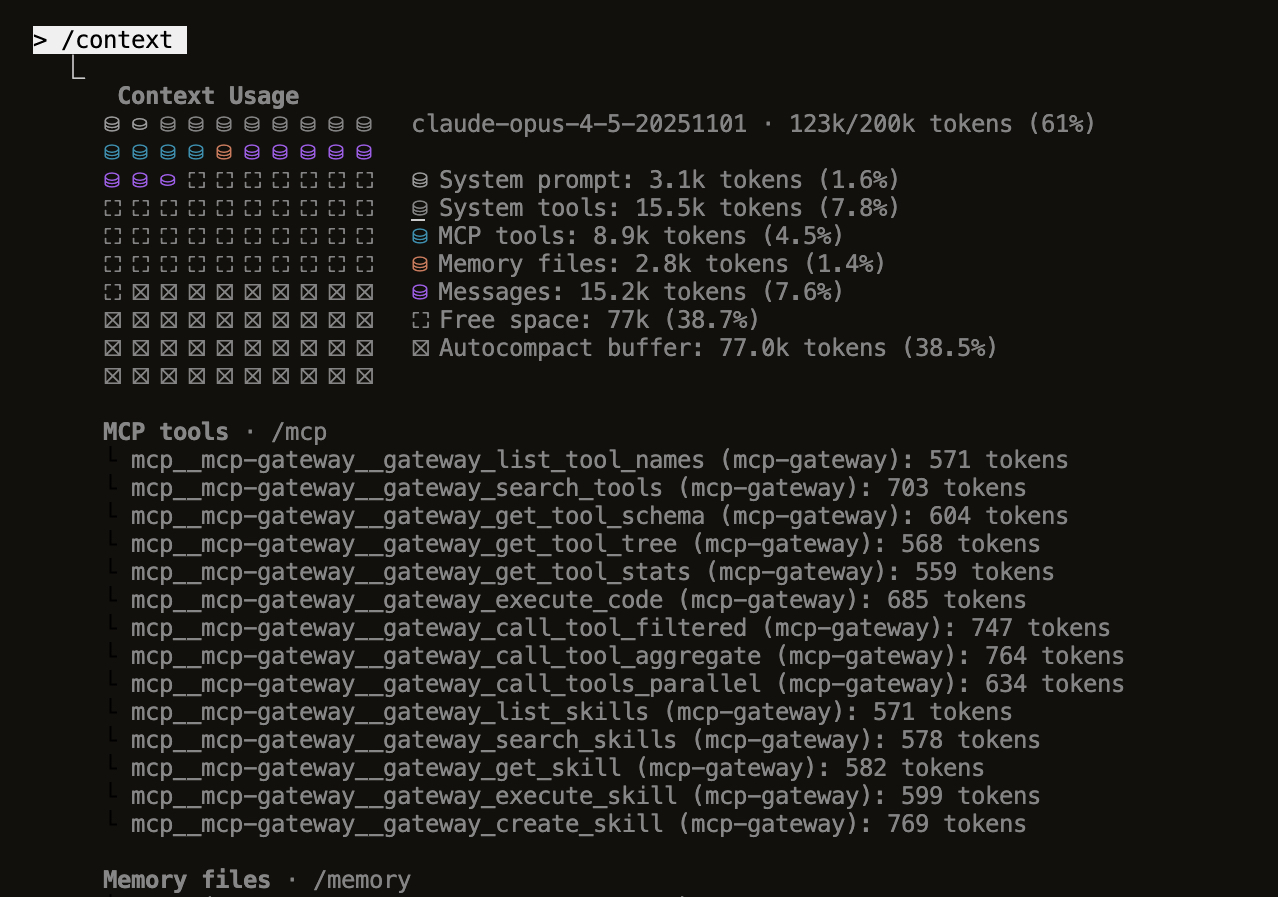
Task: Click the Memory files orange icon
Action: 419,263
